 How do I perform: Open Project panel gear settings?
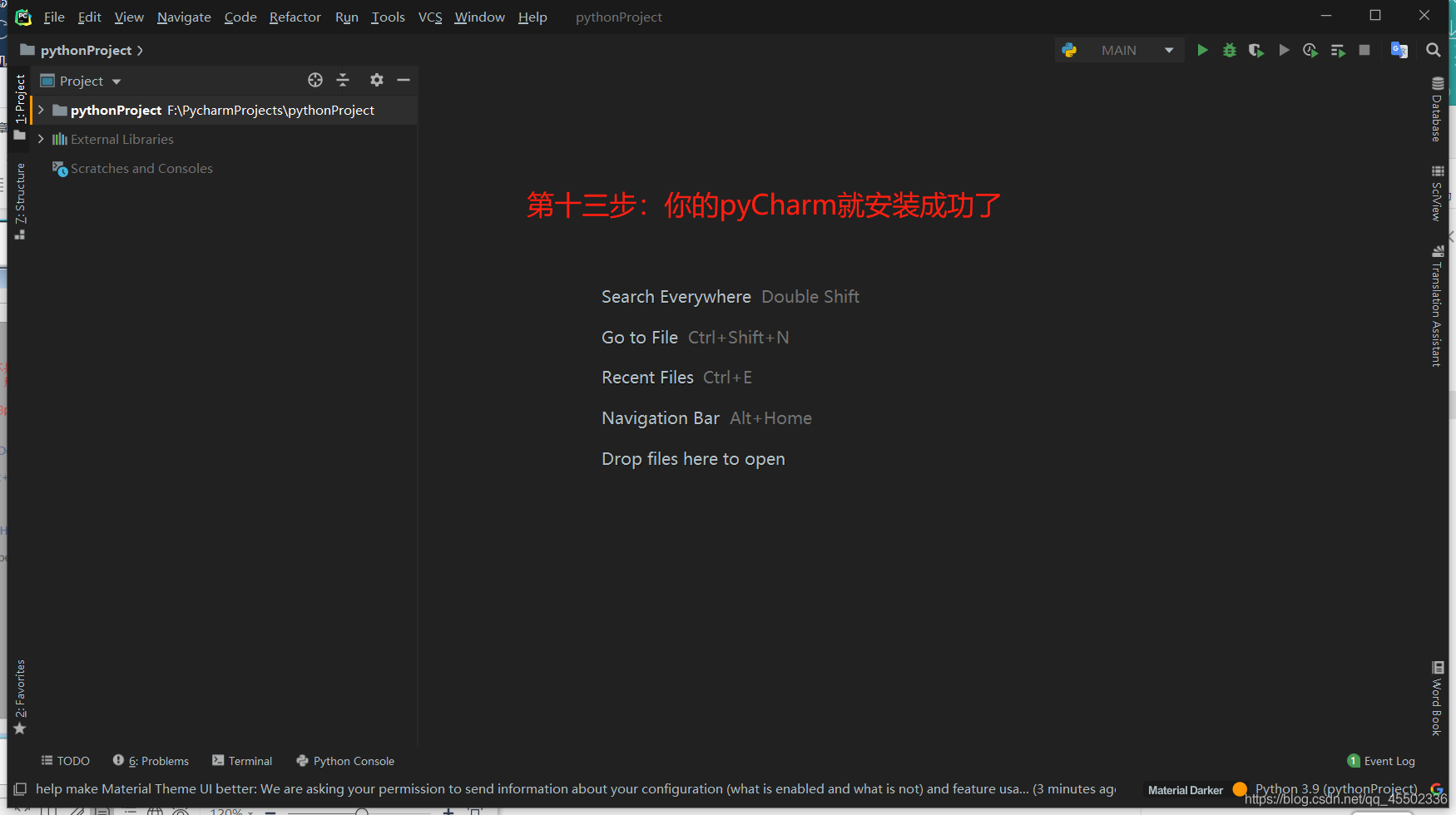pyautogui.click(x=377, y=80)
